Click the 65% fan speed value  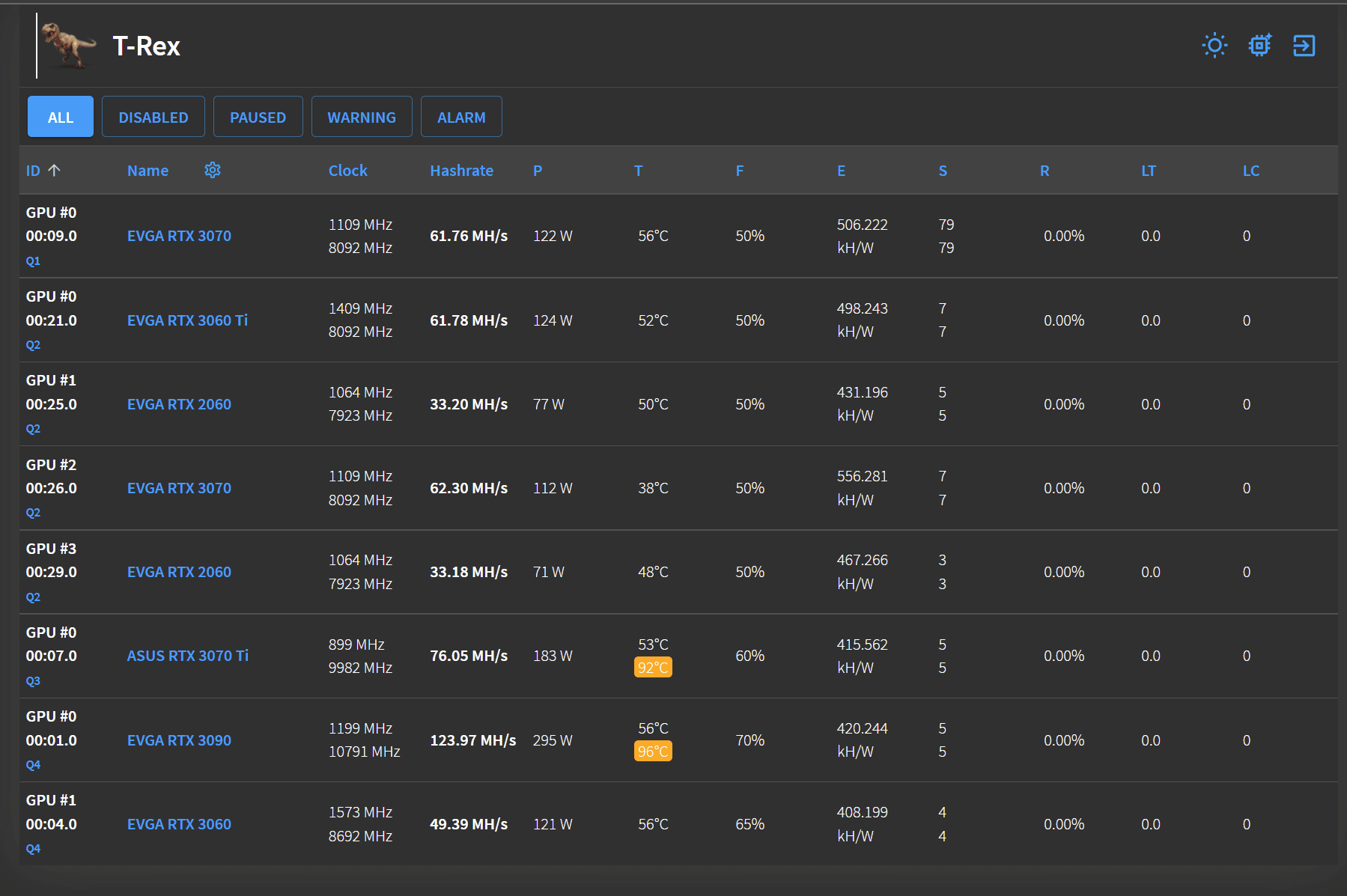[749, 824]
